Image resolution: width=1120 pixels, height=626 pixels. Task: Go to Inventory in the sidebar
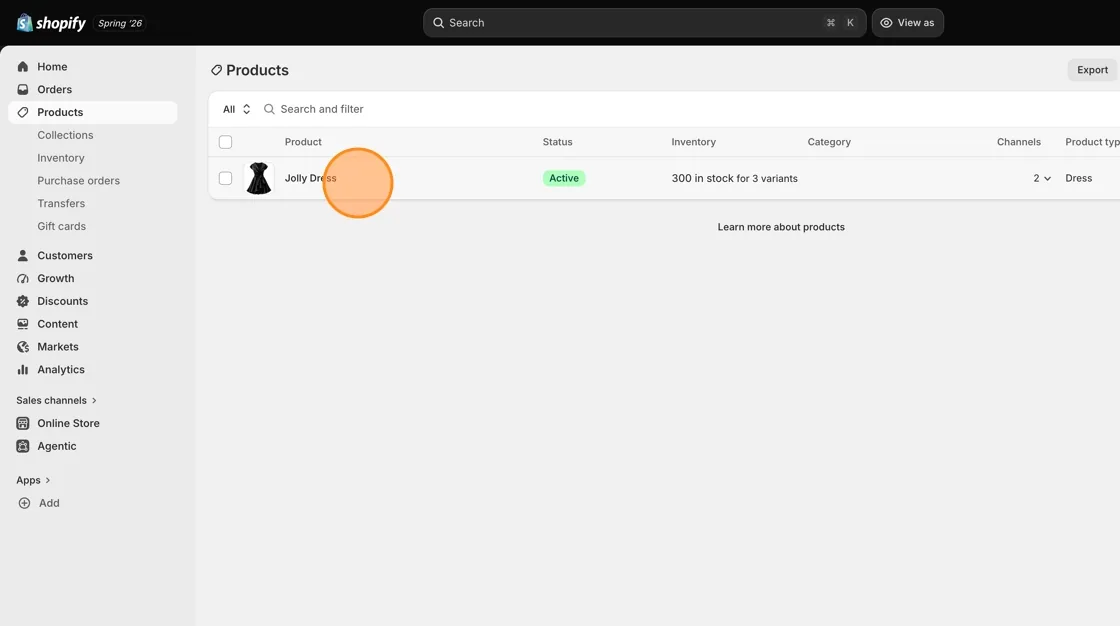[61, 158]
